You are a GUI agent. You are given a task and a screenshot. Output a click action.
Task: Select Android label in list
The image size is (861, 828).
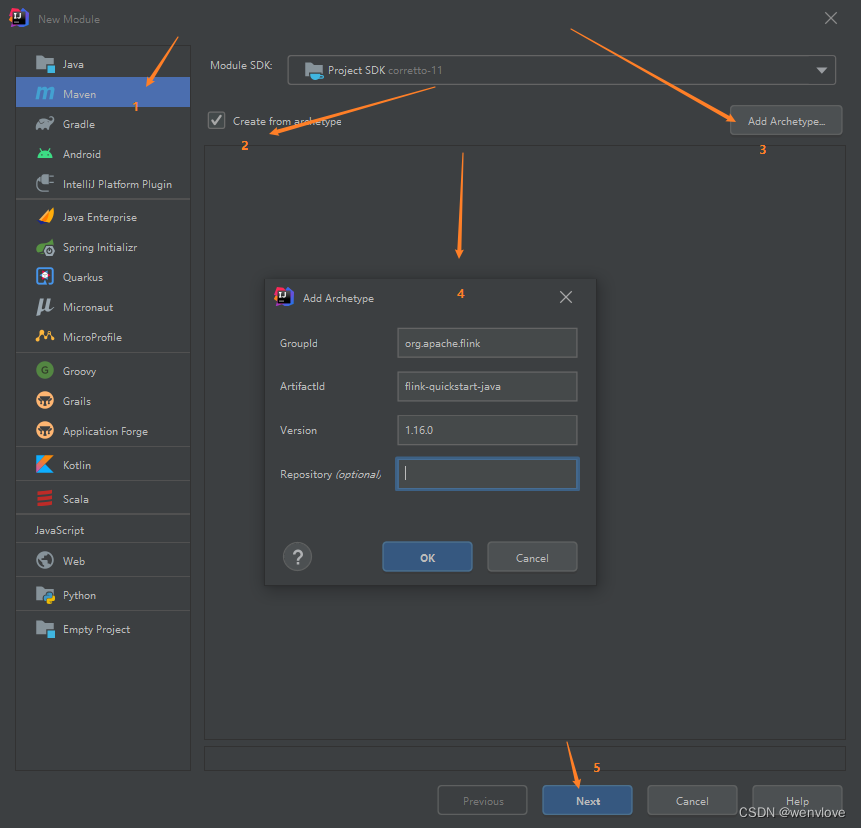click(x=82, y=154)
